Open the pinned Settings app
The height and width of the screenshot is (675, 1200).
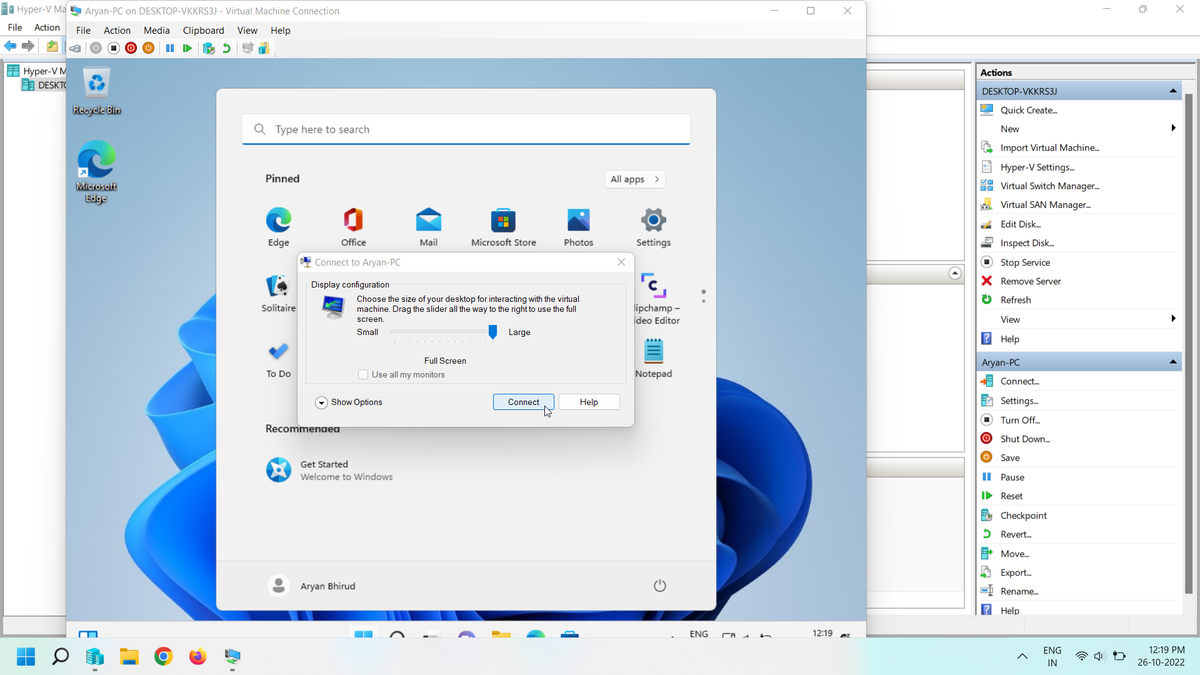[x=653, y=227]
